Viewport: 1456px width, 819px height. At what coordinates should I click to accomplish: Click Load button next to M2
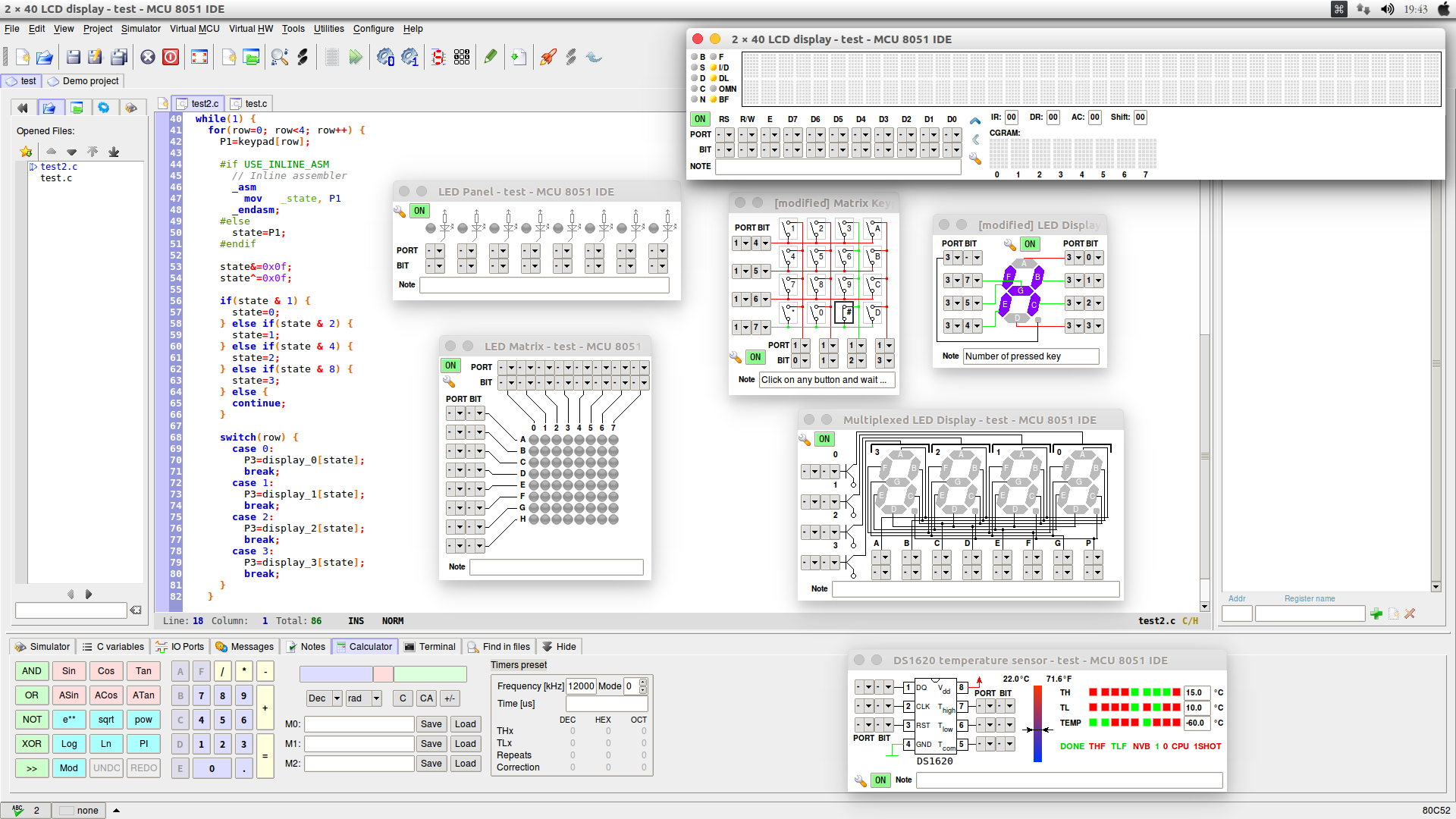(x=466, y=764)
